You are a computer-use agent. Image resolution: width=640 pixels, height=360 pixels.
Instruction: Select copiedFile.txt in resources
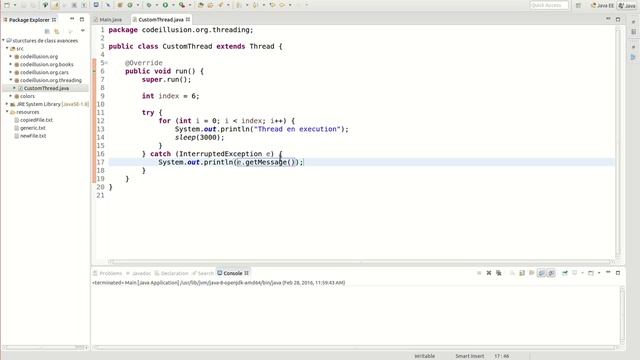point(36,120)
